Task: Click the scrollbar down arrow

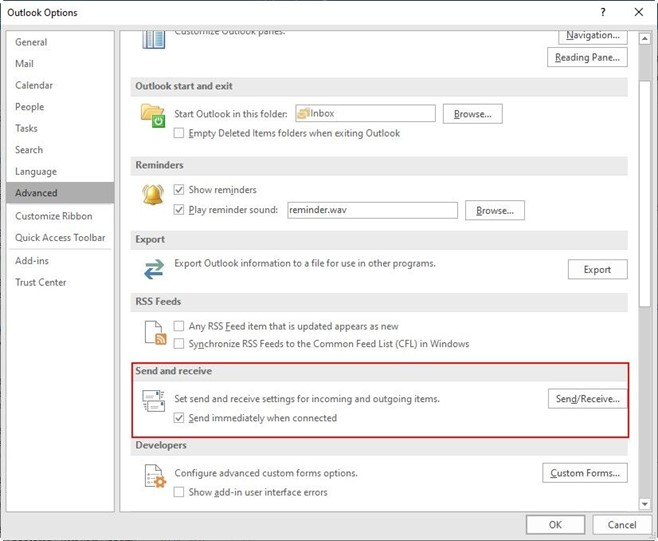Action: tap(644, 504)
